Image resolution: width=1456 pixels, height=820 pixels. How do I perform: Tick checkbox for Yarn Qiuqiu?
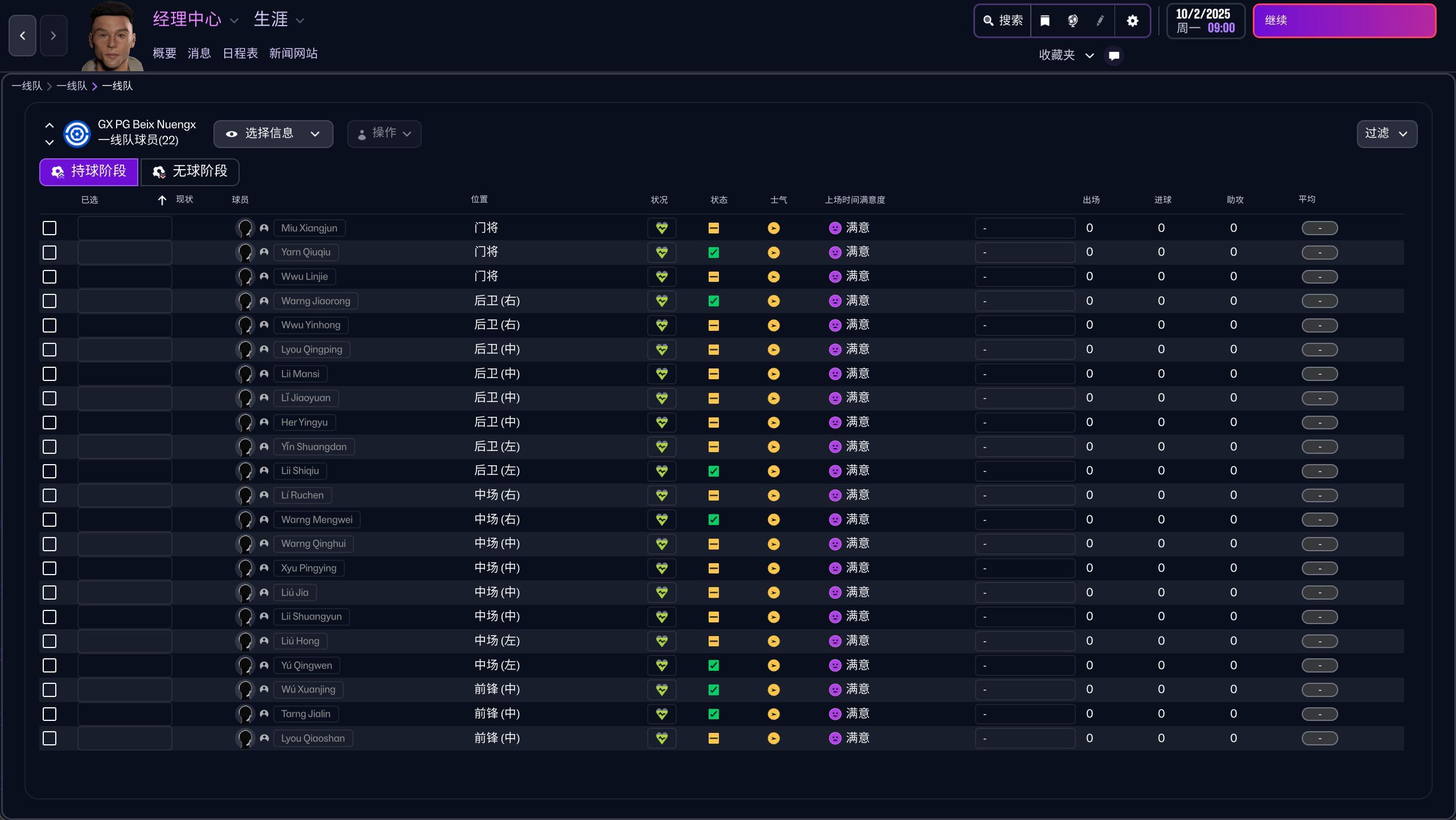point(50,252)
